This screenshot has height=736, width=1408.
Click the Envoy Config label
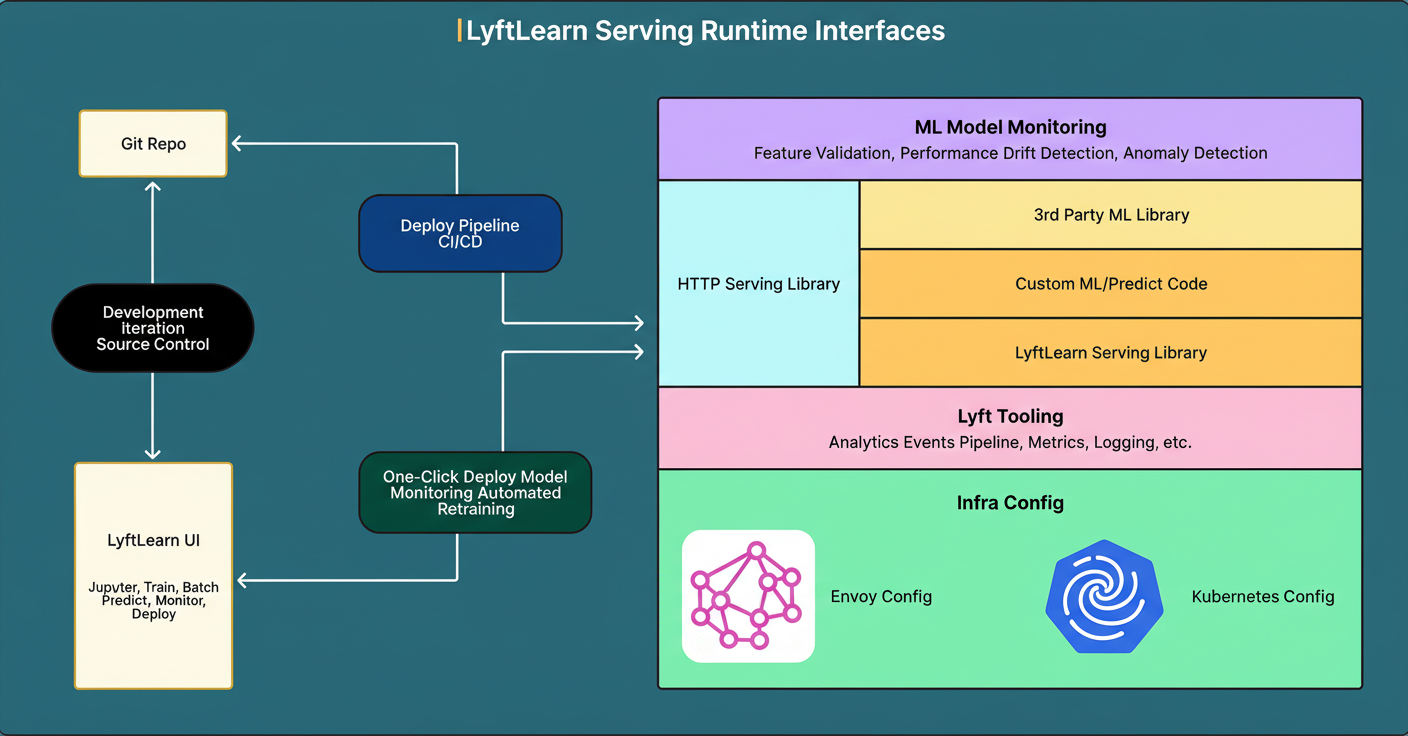click(x=881, y=597)
